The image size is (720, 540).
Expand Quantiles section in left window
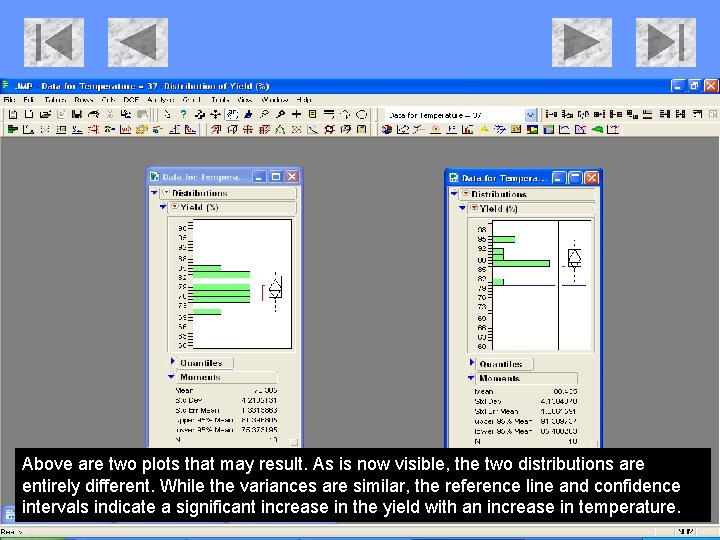click(173, 362)
